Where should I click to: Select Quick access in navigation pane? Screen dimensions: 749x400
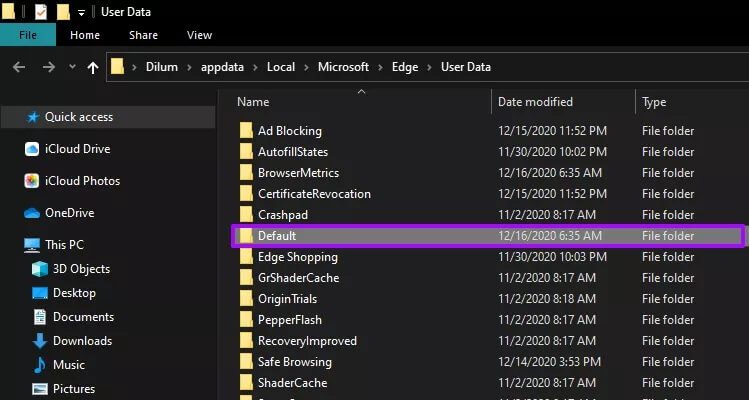[x=108, y=117]
